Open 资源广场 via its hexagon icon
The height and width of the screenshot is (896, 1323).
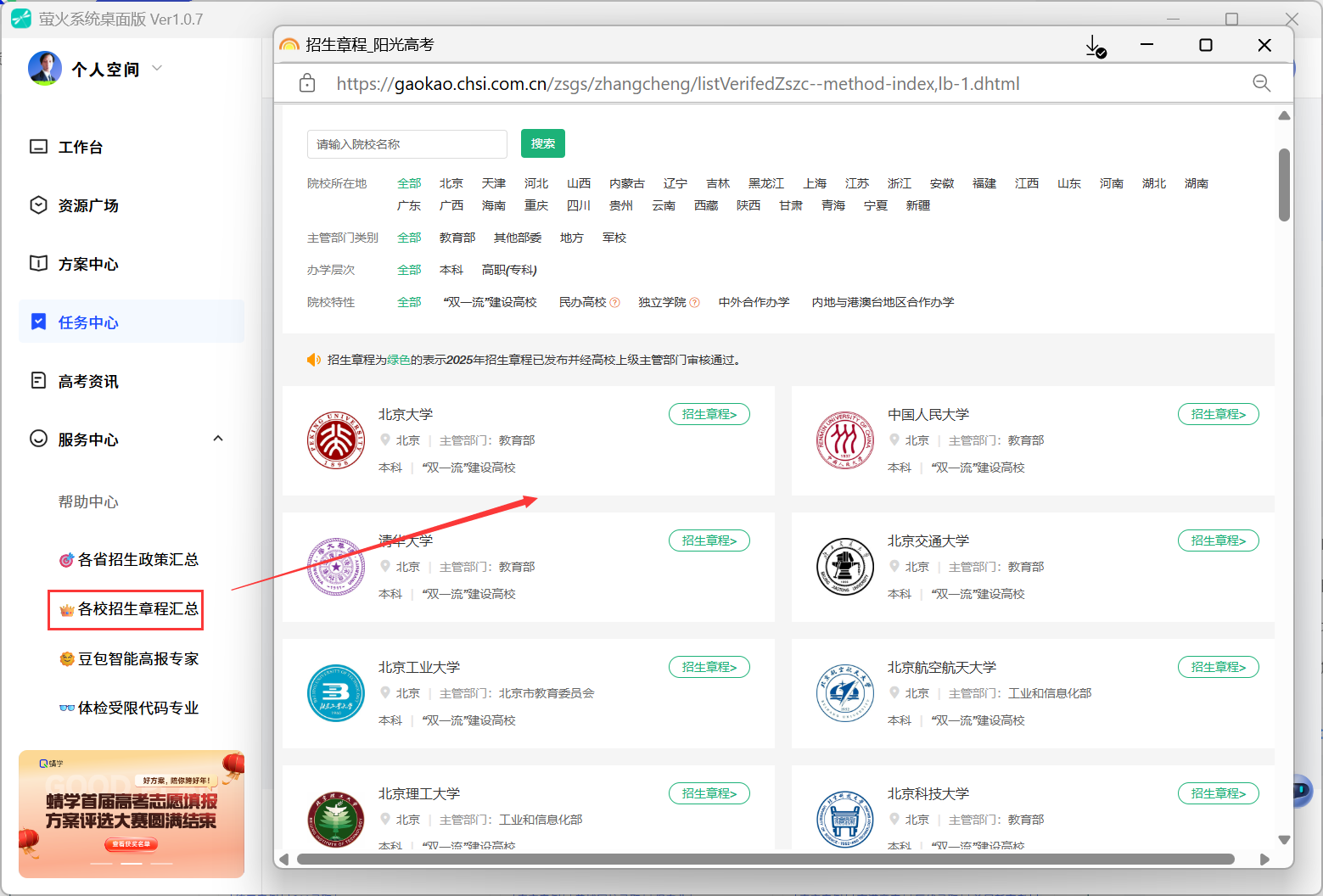(x=37, y=204)
